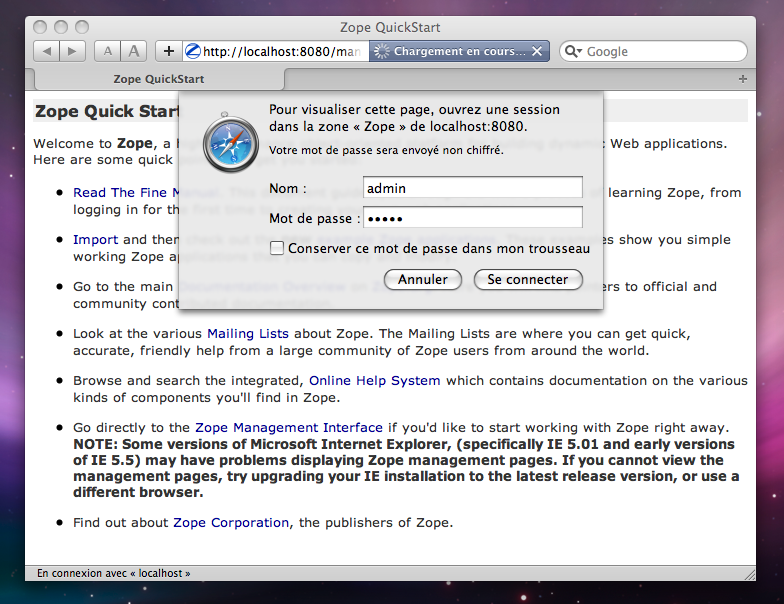This screenshot has width=784, height=604.
Task: Enable 'Conserver ce mot de passe' checkbox
Action: coord(277,248)
